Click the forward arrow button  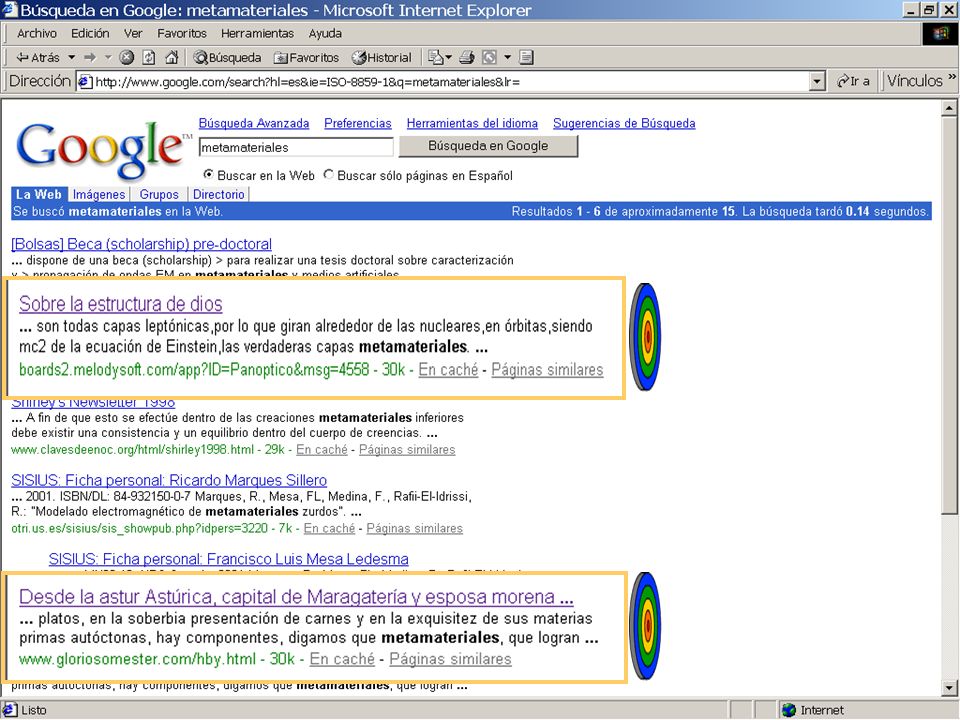coord(90,58)
